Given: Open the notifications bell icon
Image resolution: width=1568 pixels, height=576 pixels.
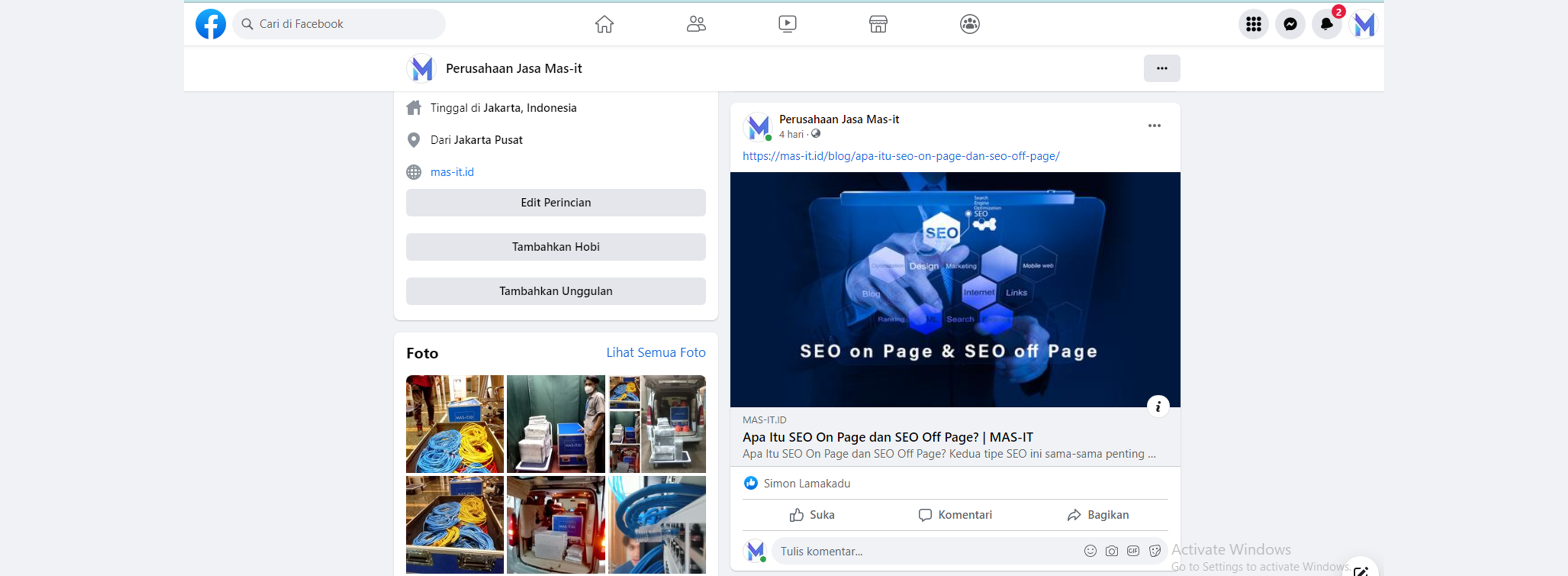Looking at the screenshot, I should [x=1327, y=24].
